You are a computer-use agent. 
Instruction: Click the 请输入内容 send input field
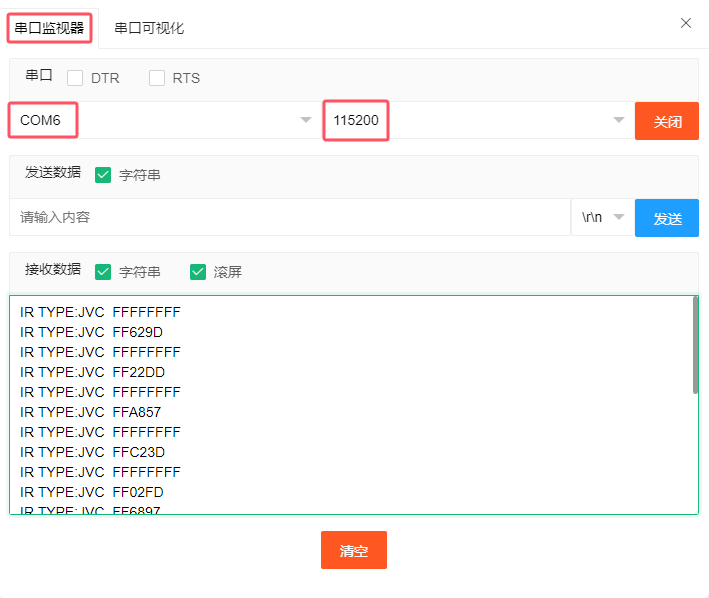pos(290,217)
